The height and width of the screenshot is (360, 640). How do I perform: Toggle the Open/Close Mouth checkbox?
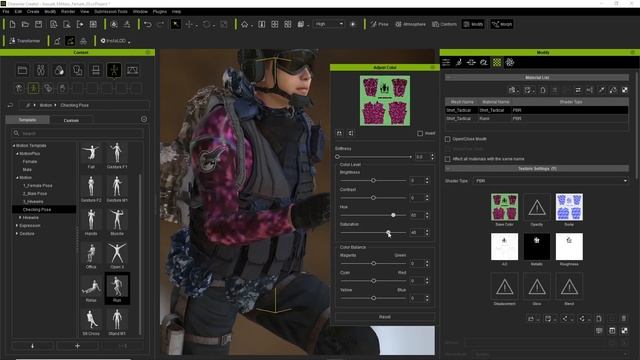(x=448, y=139)
